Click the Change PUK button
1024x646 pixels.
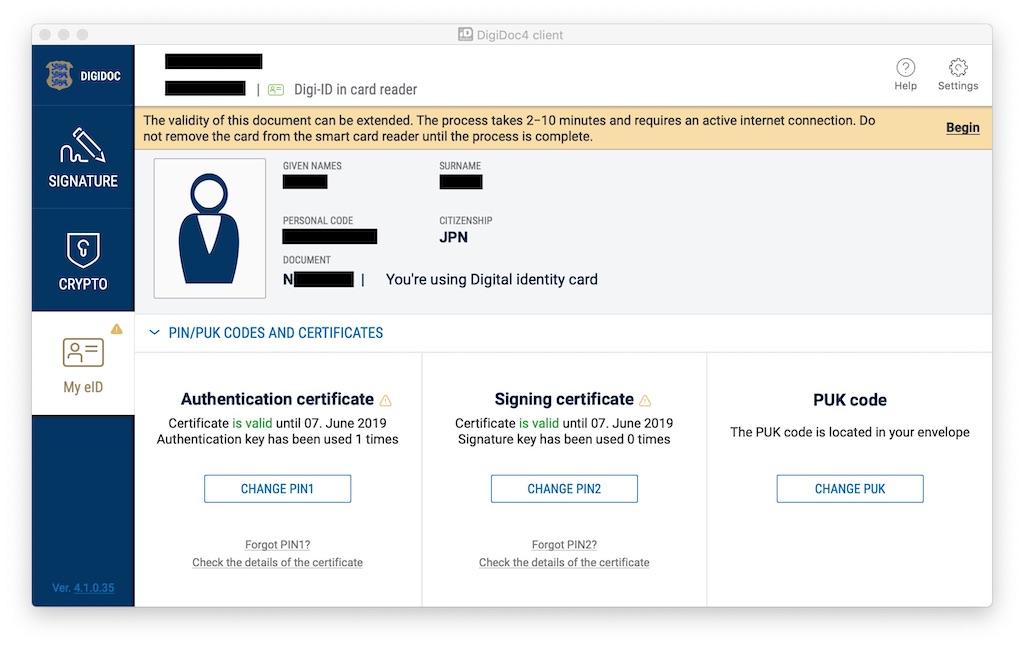click(x=850, y=489)
